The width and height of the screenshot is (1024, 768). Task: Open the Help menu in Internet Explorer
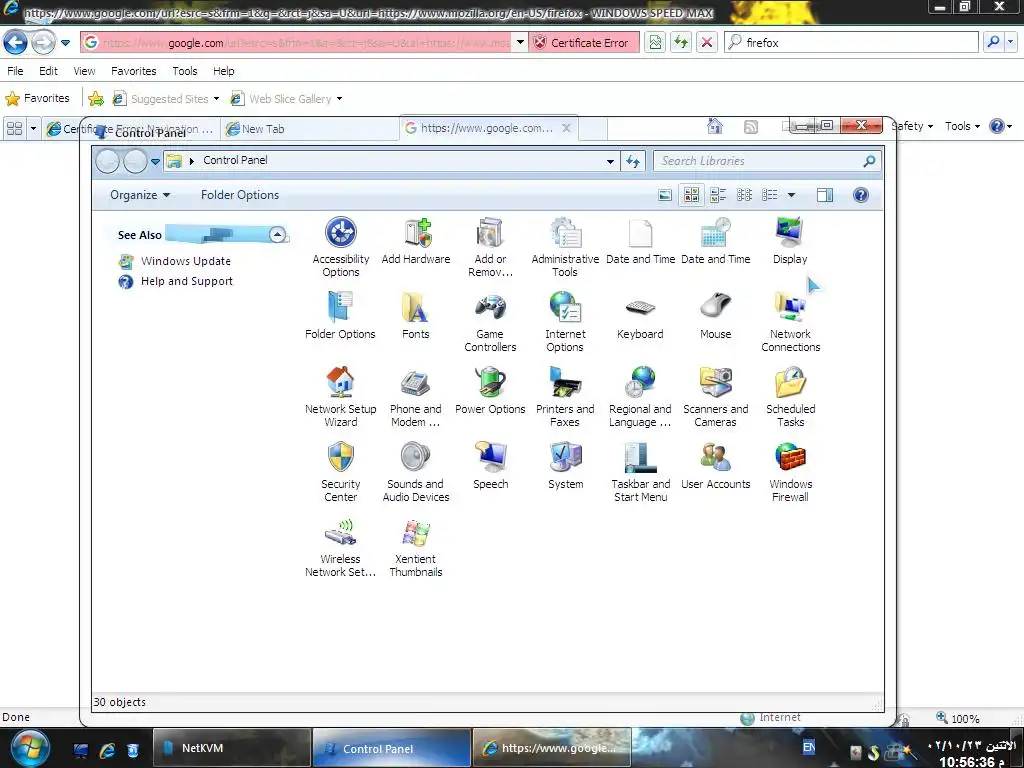[x=223, y=71]
